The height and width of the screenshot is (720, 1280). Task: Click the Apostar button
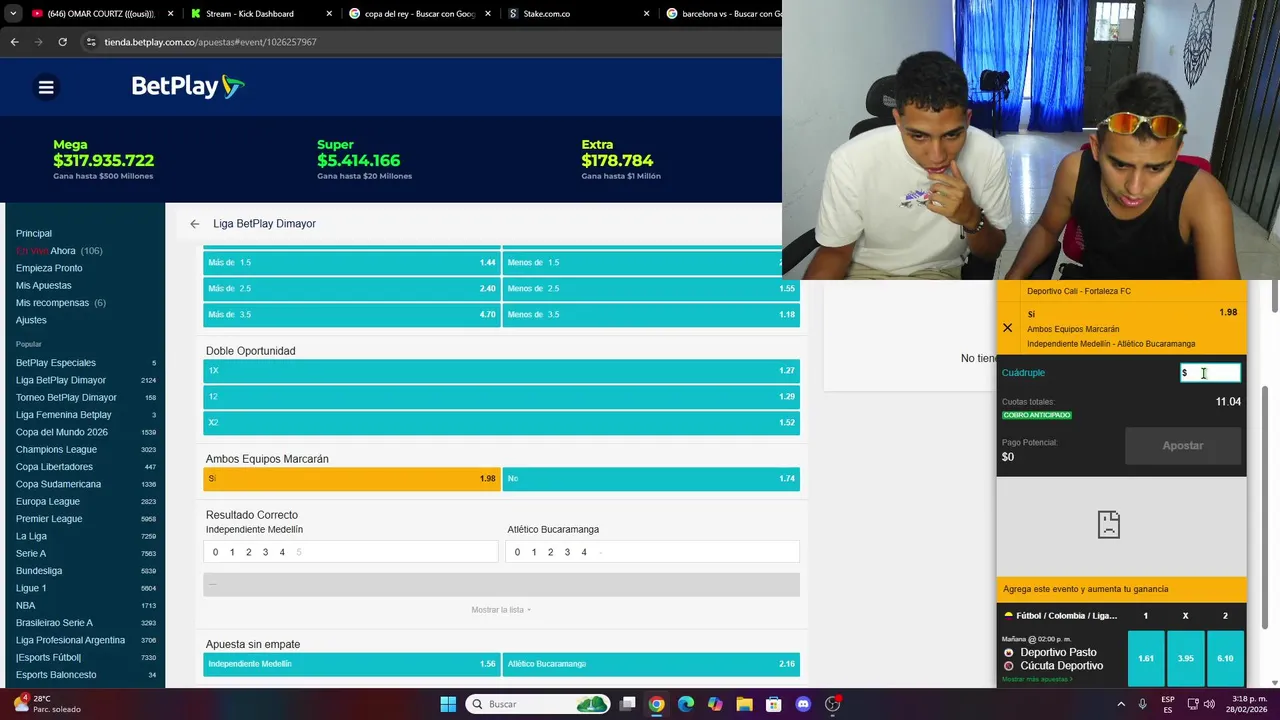pyautogui.click(x=1183, y=446)
